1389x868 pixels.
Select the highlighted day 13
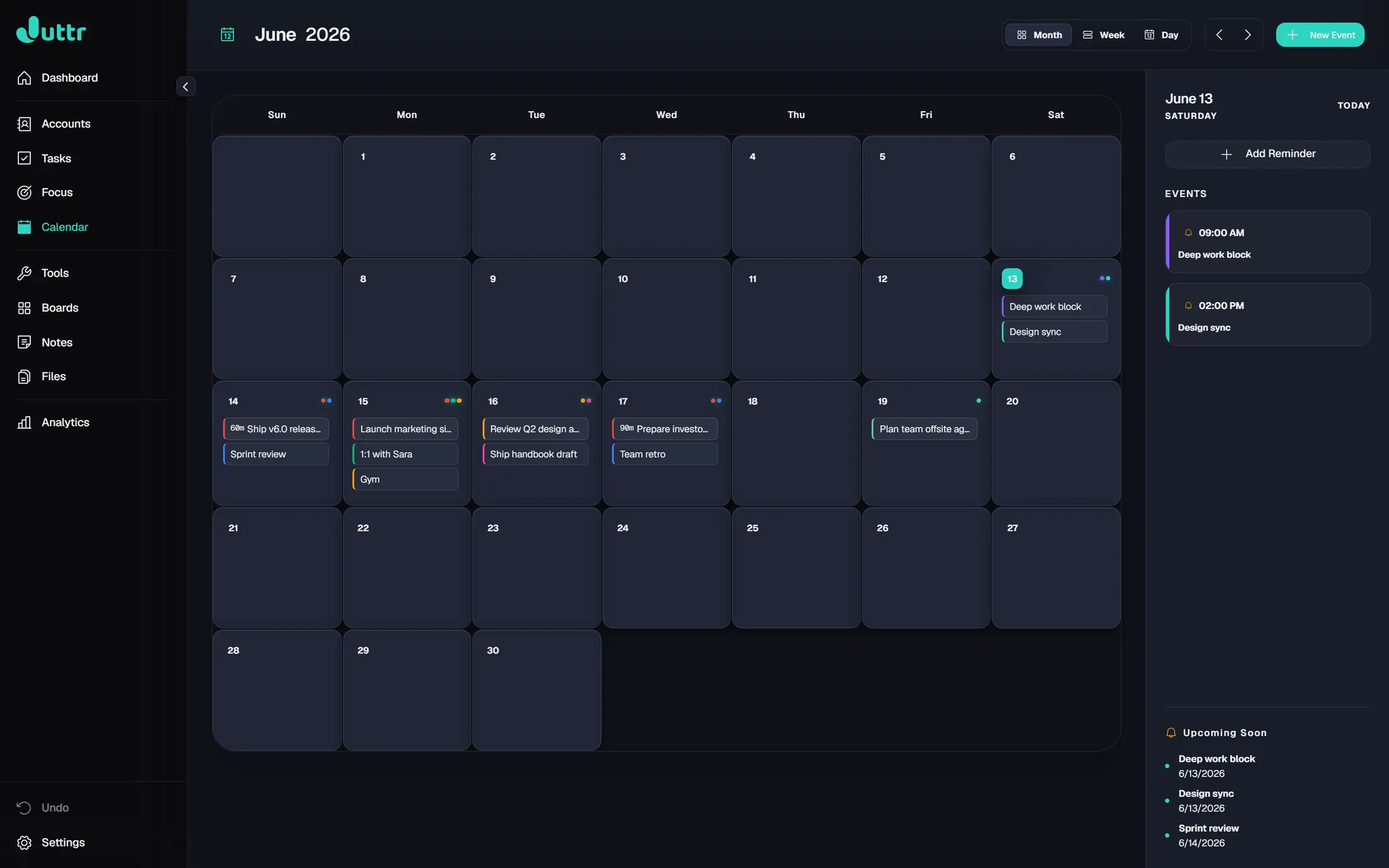[x=1011, y=278]
